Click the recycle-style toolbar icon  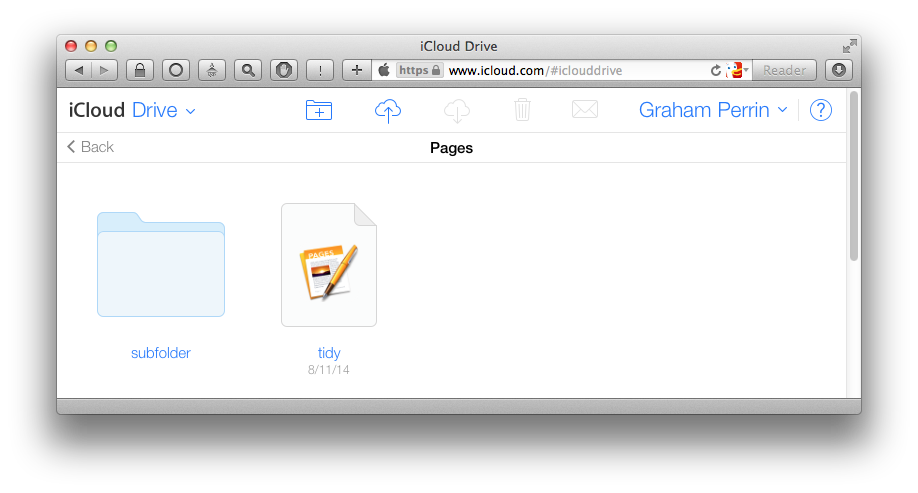(212, 70)
